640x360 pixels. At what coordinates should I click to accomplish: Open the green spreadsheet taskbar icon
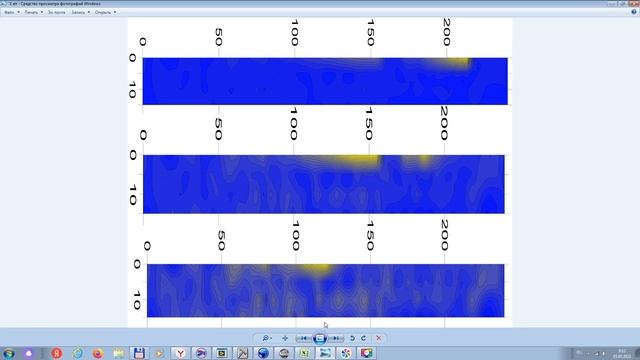click(304, 353)
